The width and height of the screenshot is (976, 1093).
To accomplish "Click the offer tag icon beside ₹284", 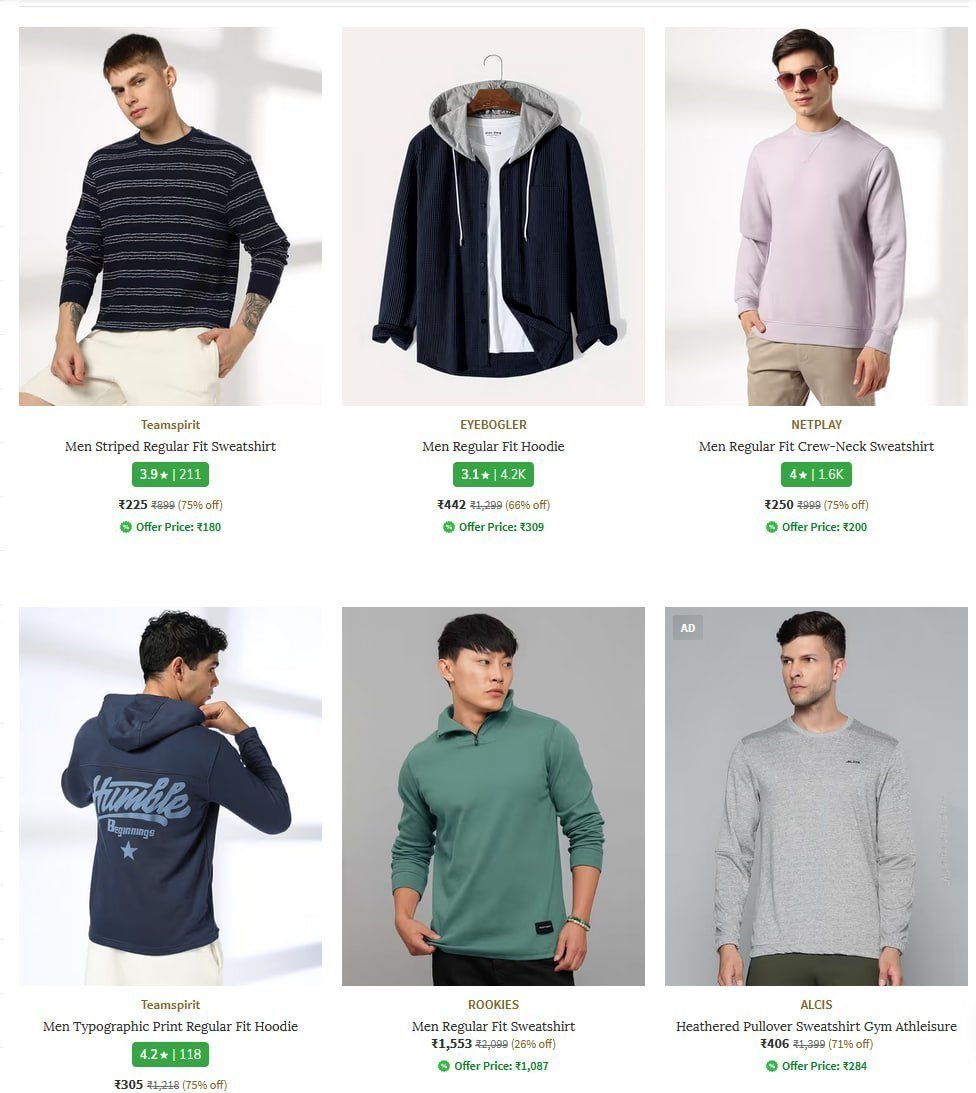I will [x=772, y=1066].
